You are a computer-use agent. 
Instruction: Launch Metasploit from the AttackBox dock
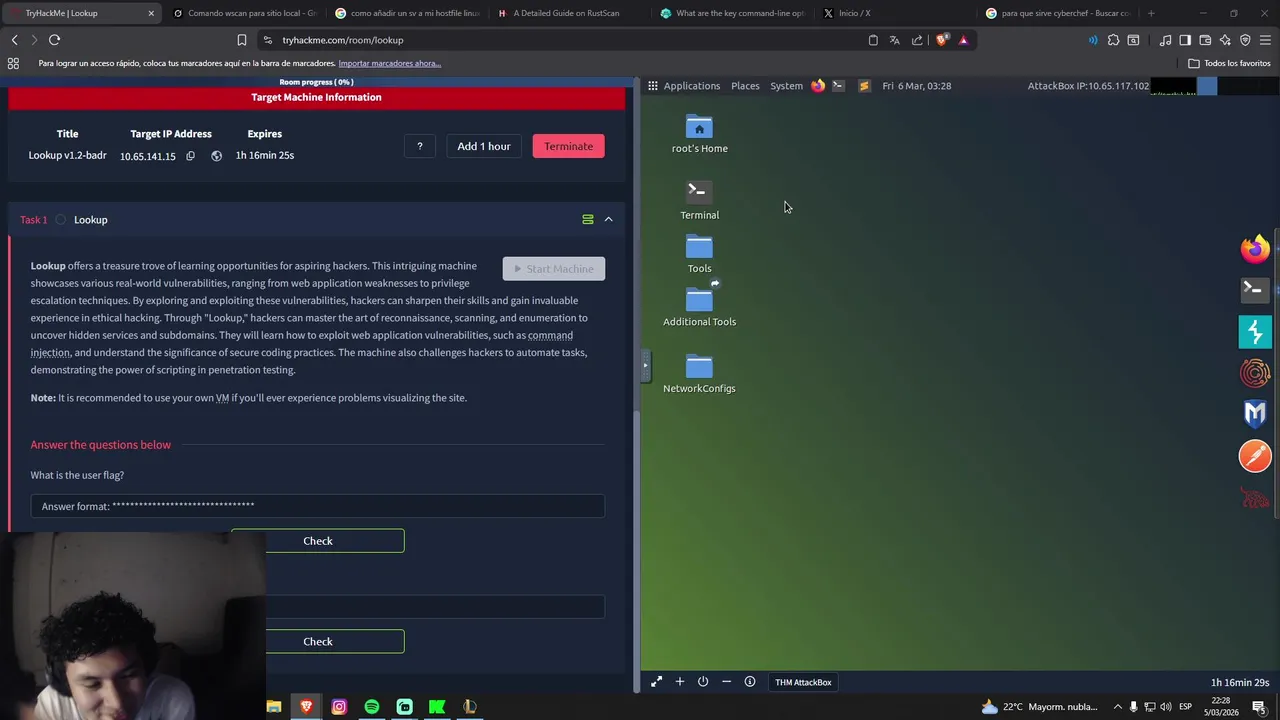[1255, 414]
